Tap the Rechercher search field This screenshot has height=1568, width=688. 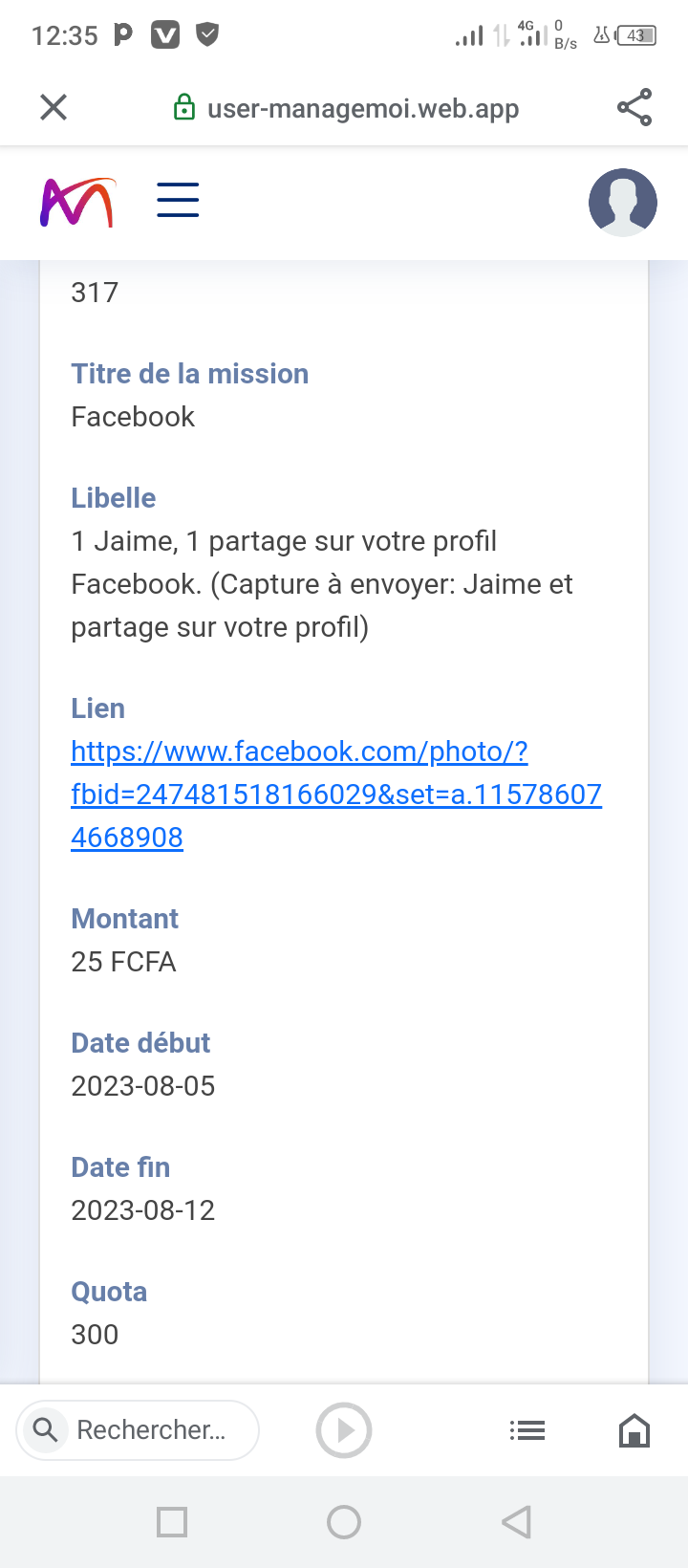(x=153, y=1429)
